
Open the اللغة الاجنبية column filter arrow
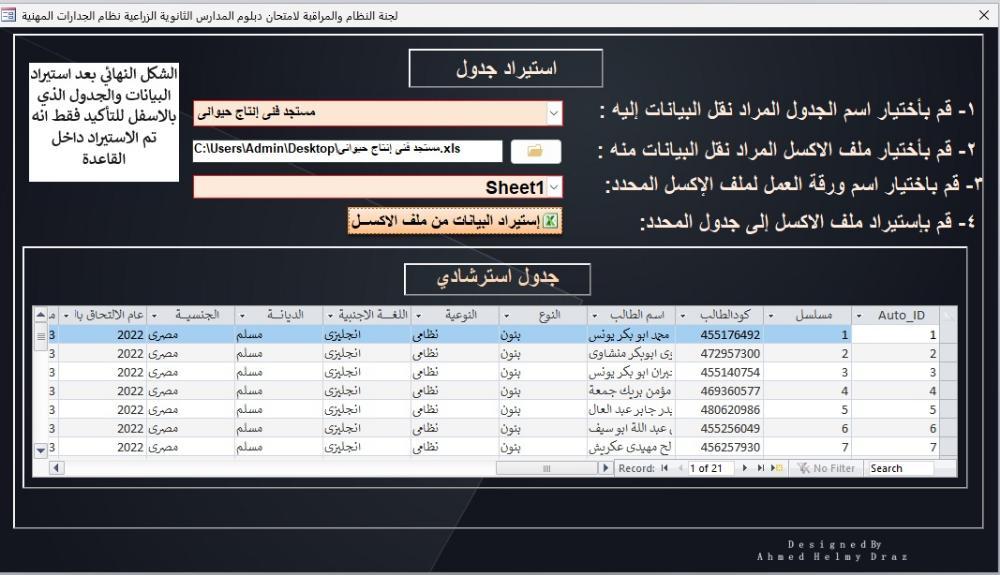click(330, 316)
